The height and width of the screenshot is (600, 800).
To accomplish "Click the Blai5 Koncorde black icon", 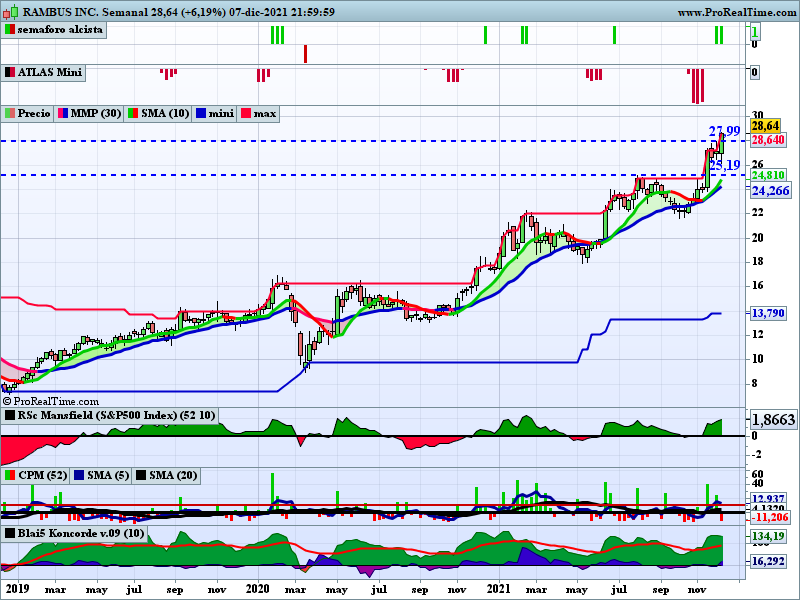I will pos(10,534).
